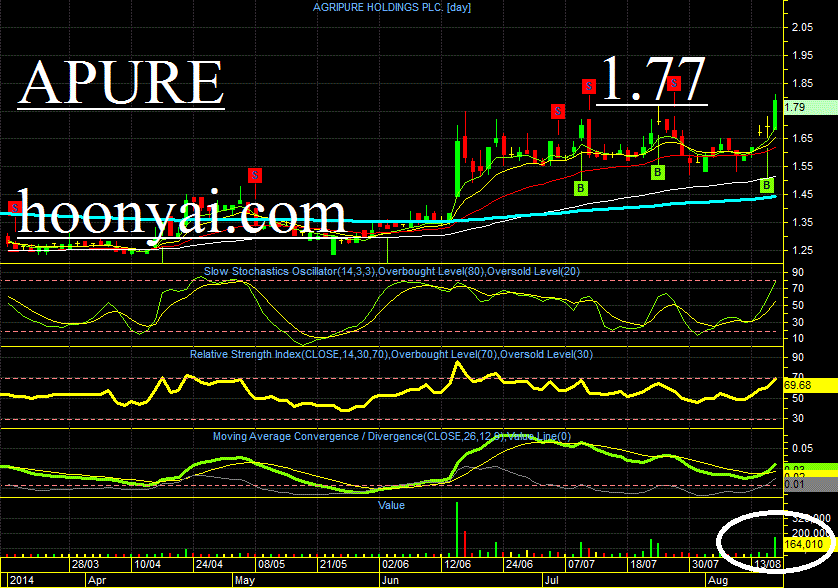Click the 28/03 date label

tap(86, 564)
